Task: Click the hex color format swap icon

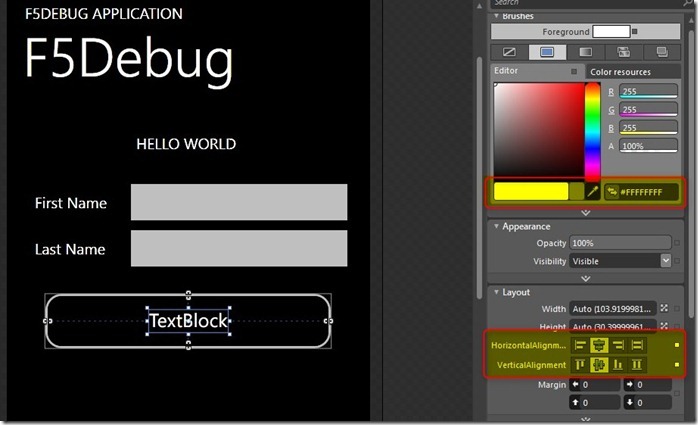Action: 612,192
